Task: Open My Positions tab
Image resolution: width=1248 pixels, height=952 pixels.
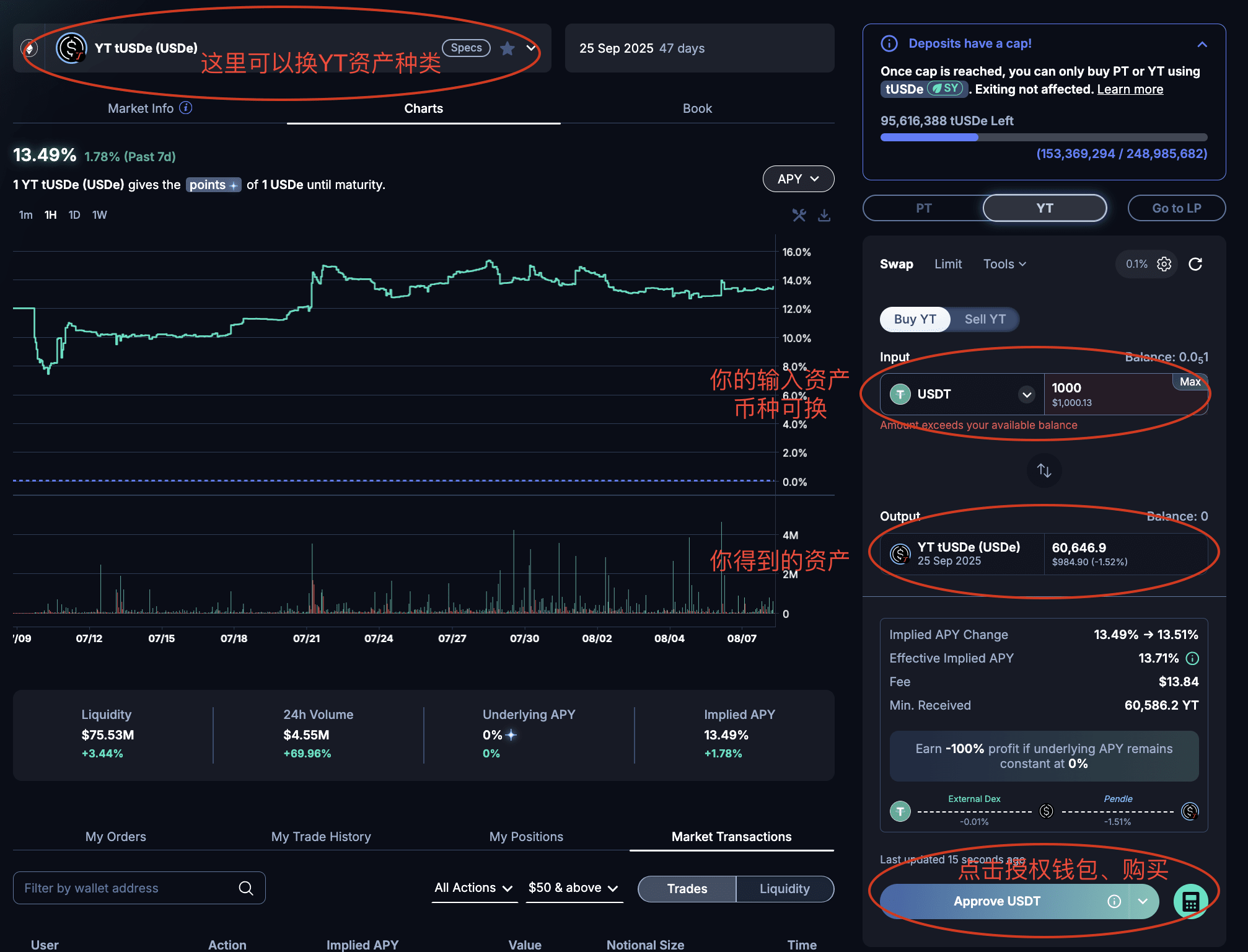Action: tap(526, 837)
